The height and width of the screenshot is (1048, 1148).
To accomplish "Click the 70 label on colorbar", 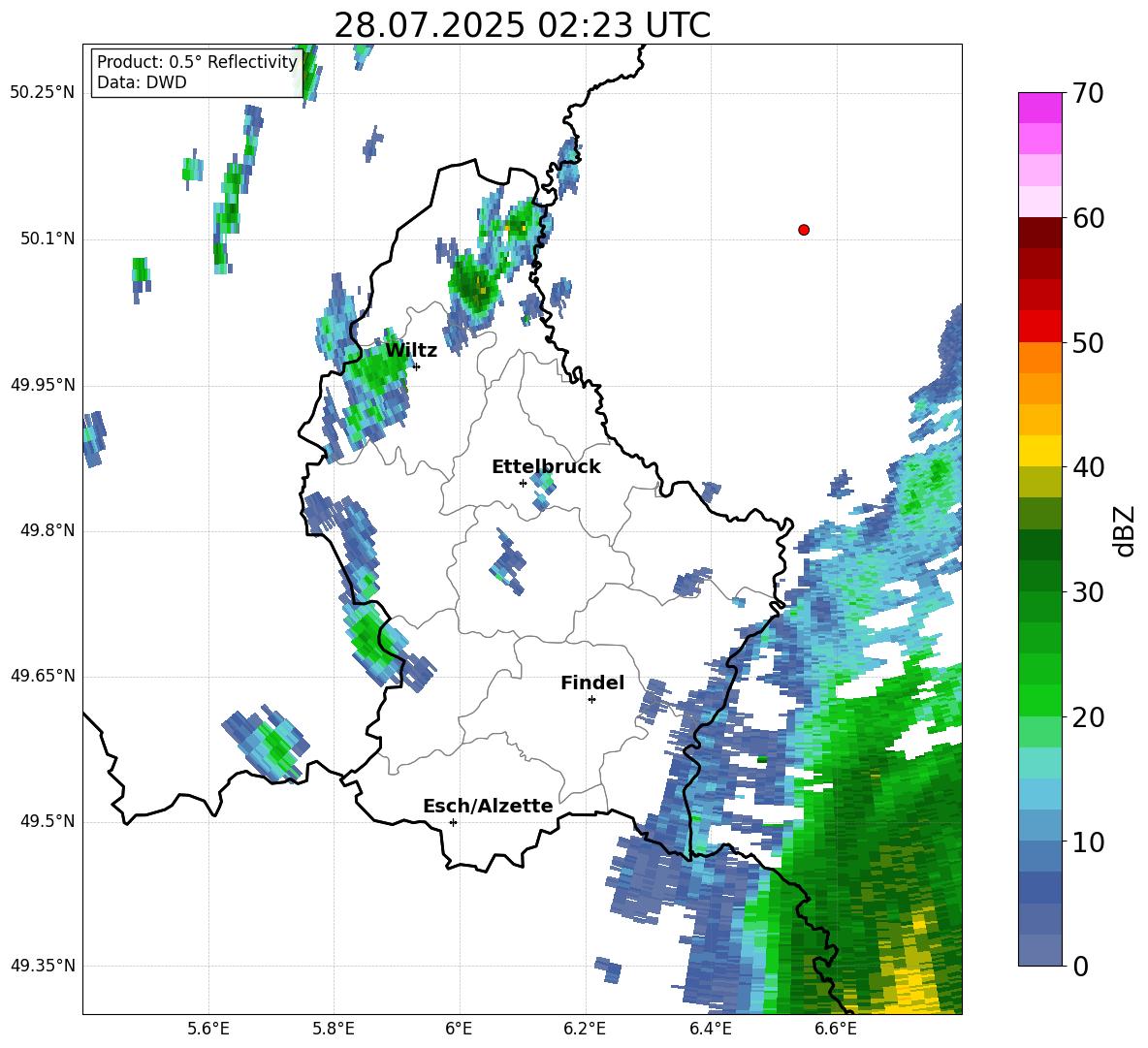I will coord(1088,93).
